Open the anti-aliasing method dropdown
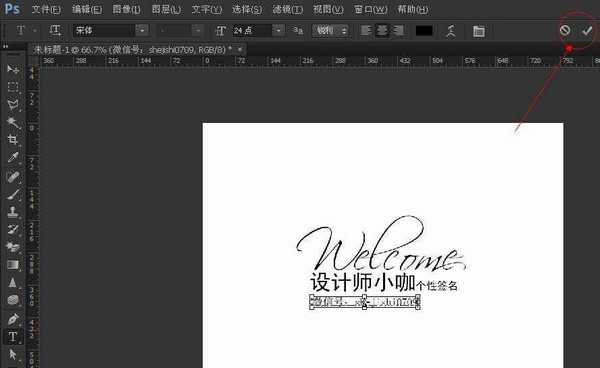600x368 pixels. 330,30
